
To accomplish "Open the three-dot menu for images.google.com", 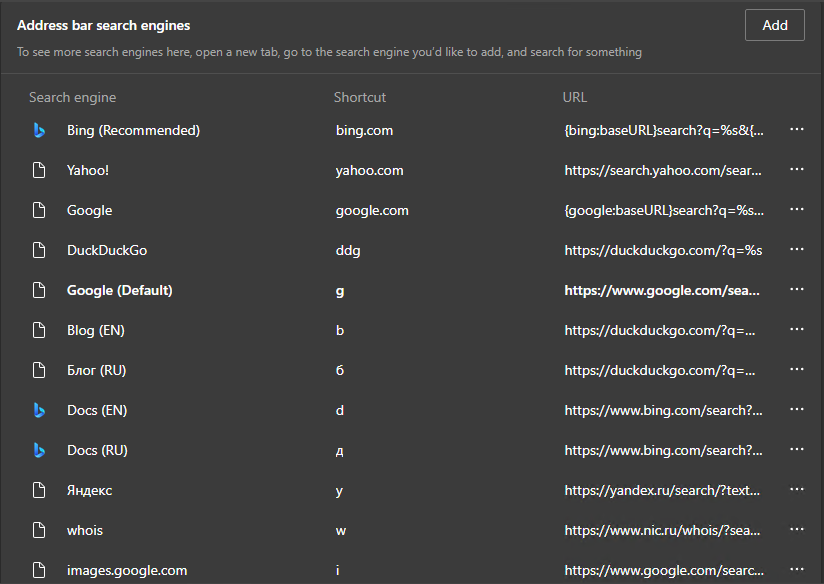I will click(x=797, y=569).
